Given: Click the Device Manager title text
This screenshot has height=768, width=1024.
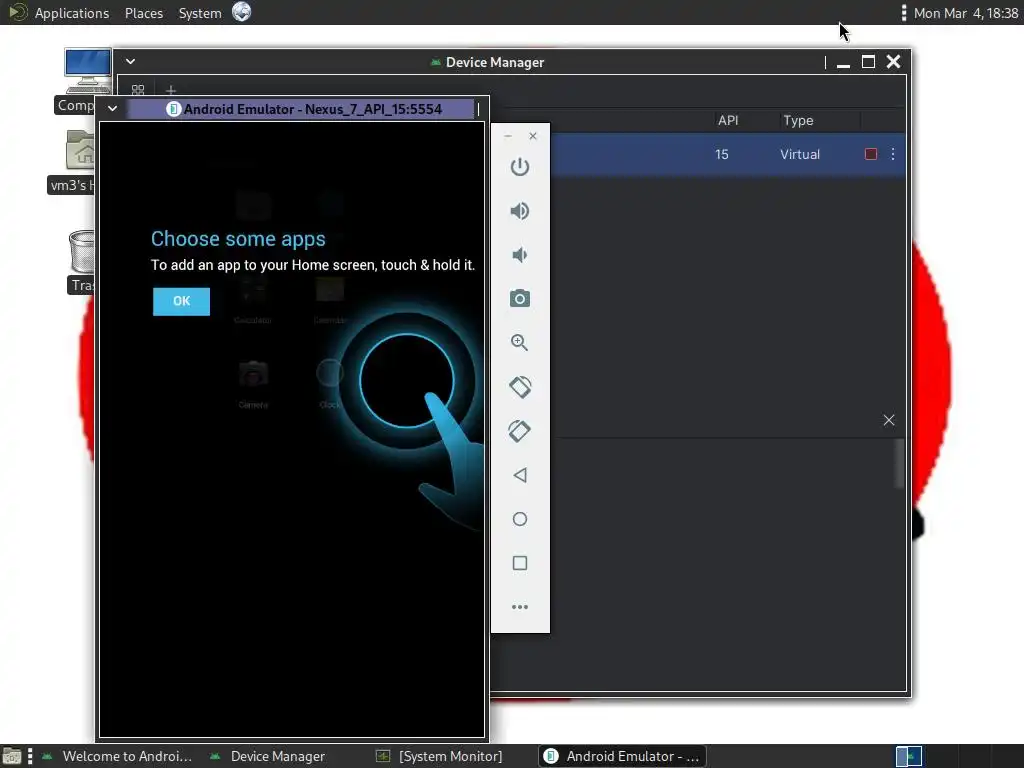Looking at the screenshot, I should coord(494,62).
